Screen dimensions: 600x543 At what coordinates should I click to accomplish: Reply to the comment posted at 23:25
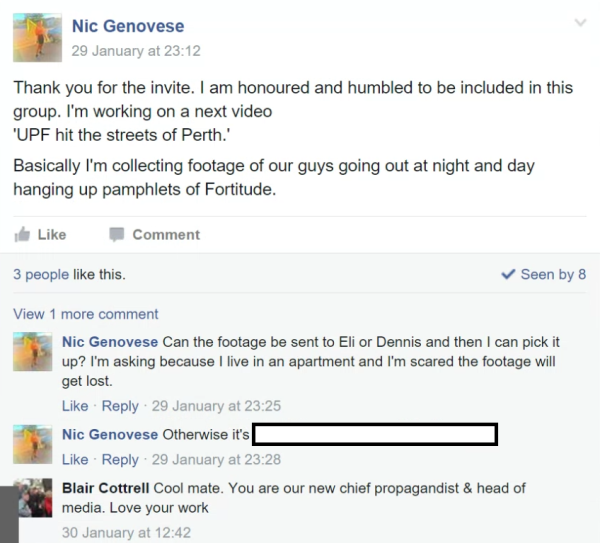120,406
